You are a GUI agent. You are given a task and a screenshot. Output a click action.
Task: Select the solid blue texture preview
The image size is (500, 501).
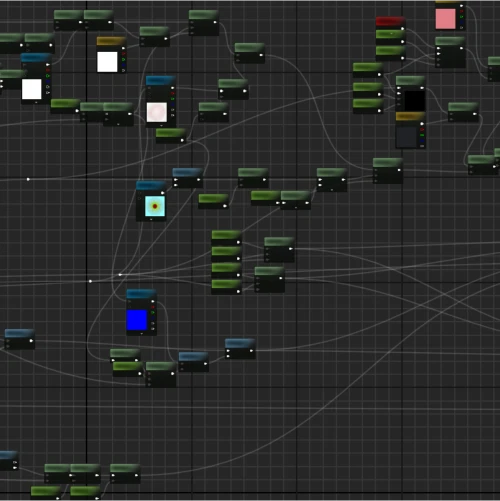137,320
